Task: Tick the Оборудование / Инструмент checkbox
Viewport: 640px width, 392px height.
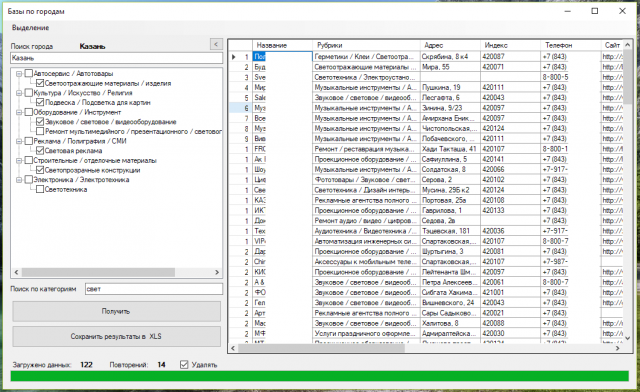Action: point(29,112)
